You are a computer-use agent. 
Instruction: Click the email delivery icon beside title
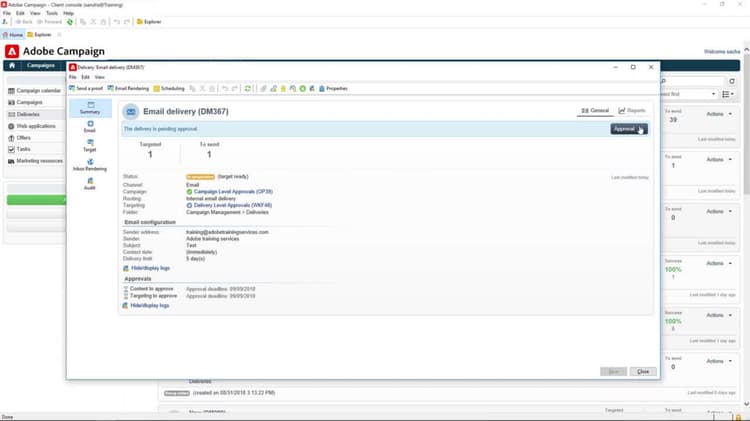click(131, 111)
